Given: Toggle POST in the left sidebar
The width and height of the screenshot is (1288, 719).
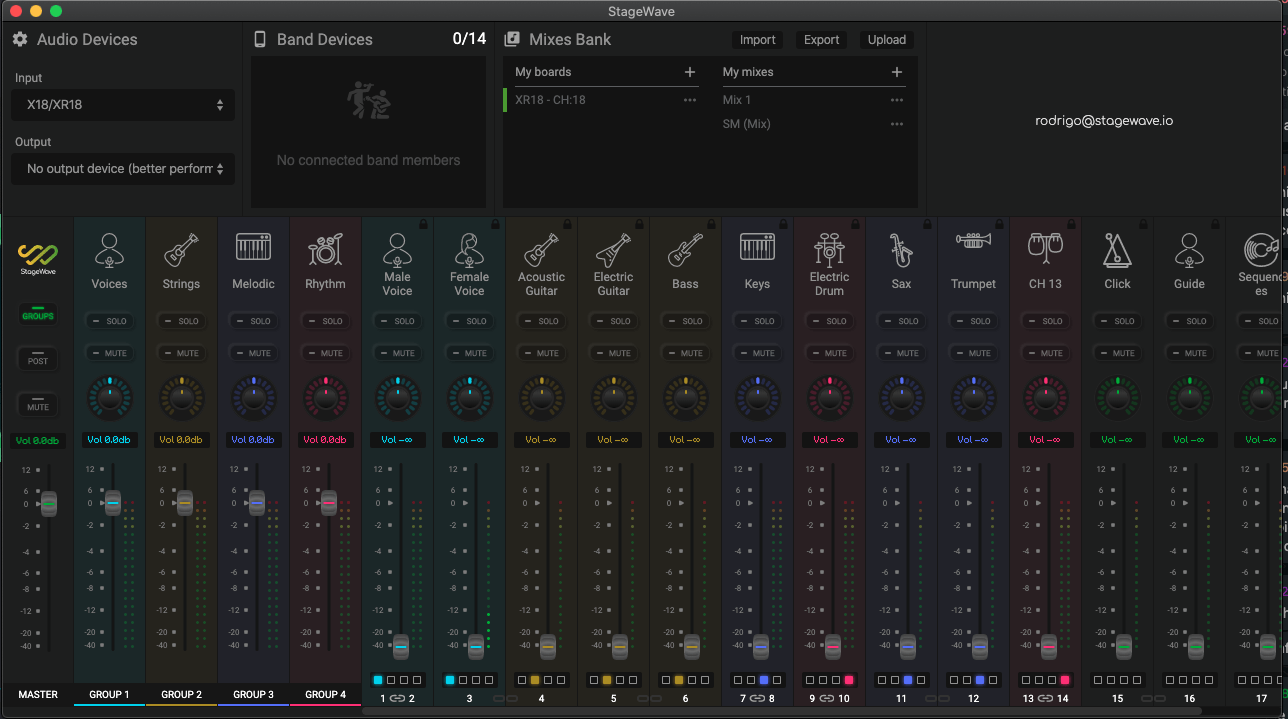Looking at the screenshot, I should pyautogui.click(x=37, y=359).
